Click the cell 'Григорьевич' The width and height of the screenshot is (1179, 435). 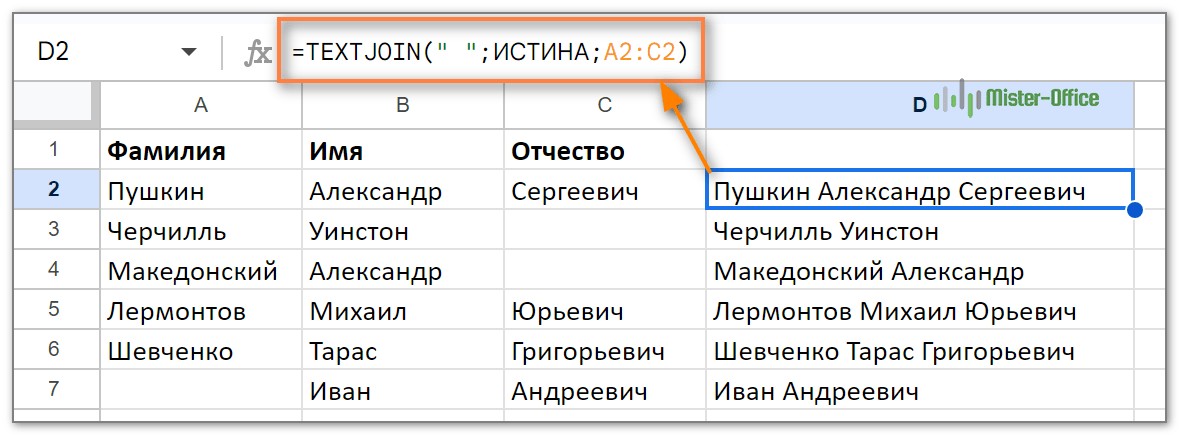[x=605, y=350]
